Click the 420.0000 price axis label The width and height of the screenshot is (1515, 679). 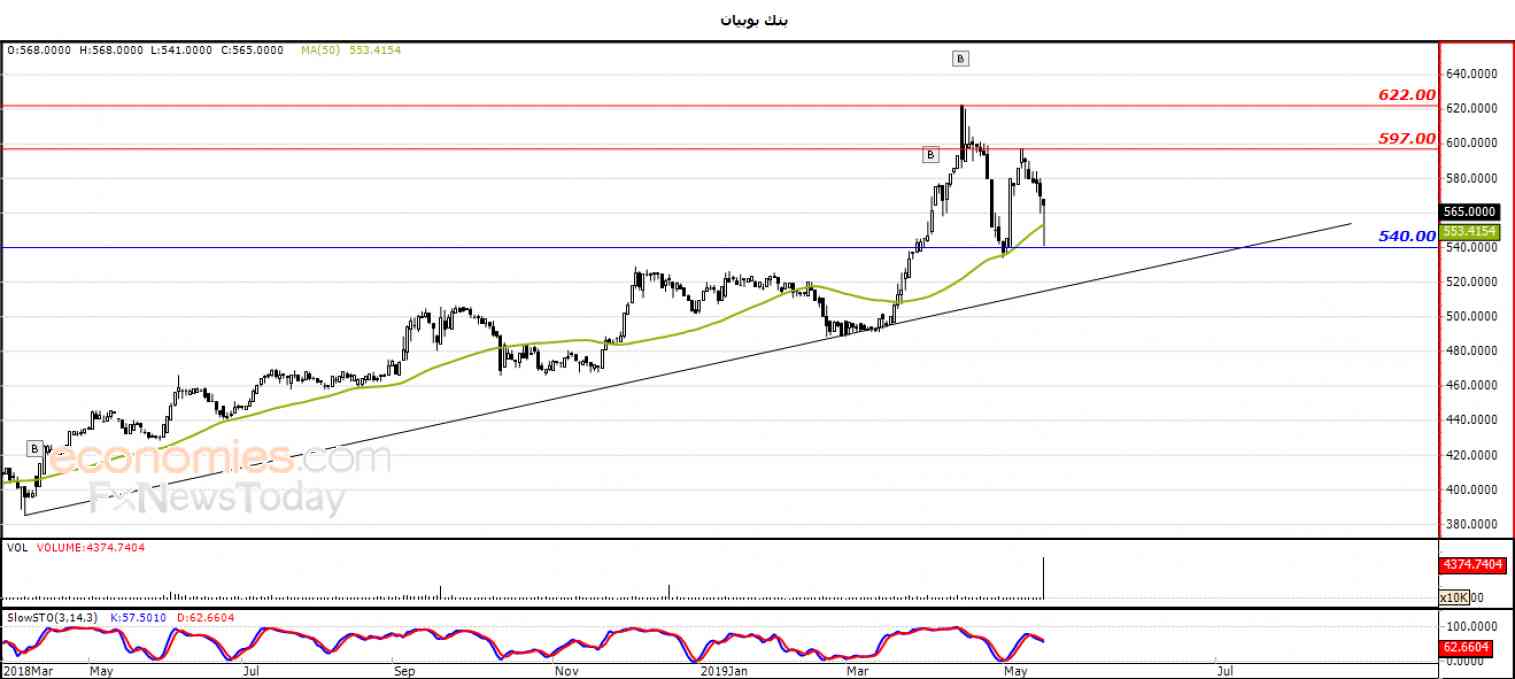point(1471,456)
